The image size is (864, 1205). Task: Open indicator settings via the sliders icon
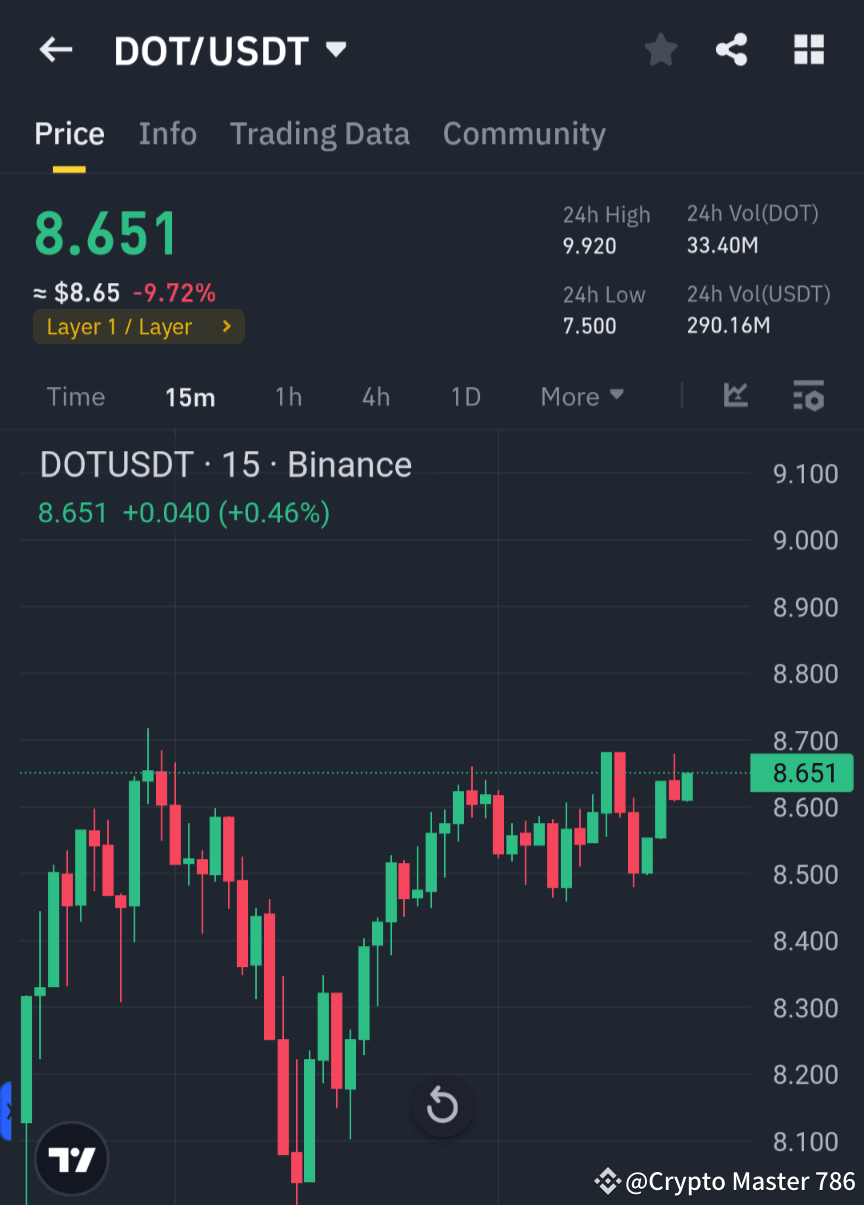(808, 396)
